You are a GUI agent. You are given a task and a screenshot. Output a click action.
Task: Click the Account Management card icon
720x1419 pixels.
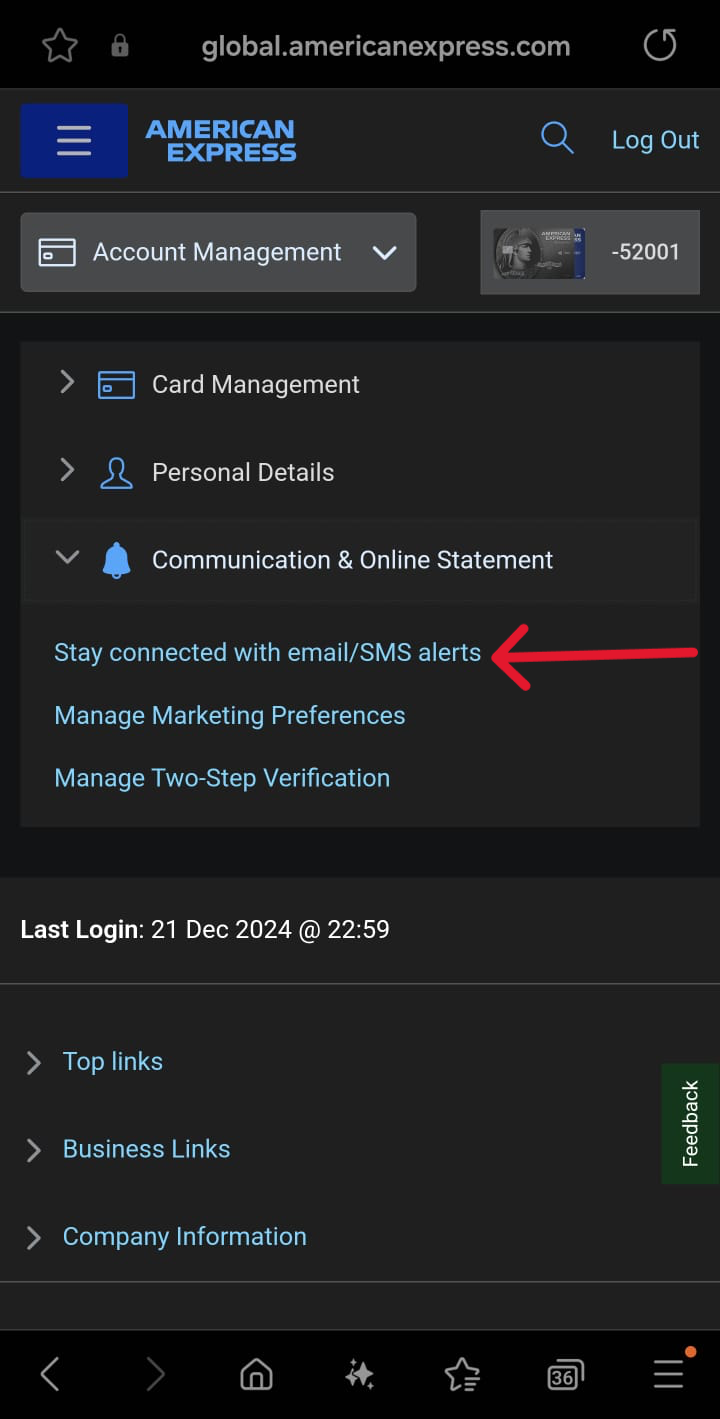point(58,252)
